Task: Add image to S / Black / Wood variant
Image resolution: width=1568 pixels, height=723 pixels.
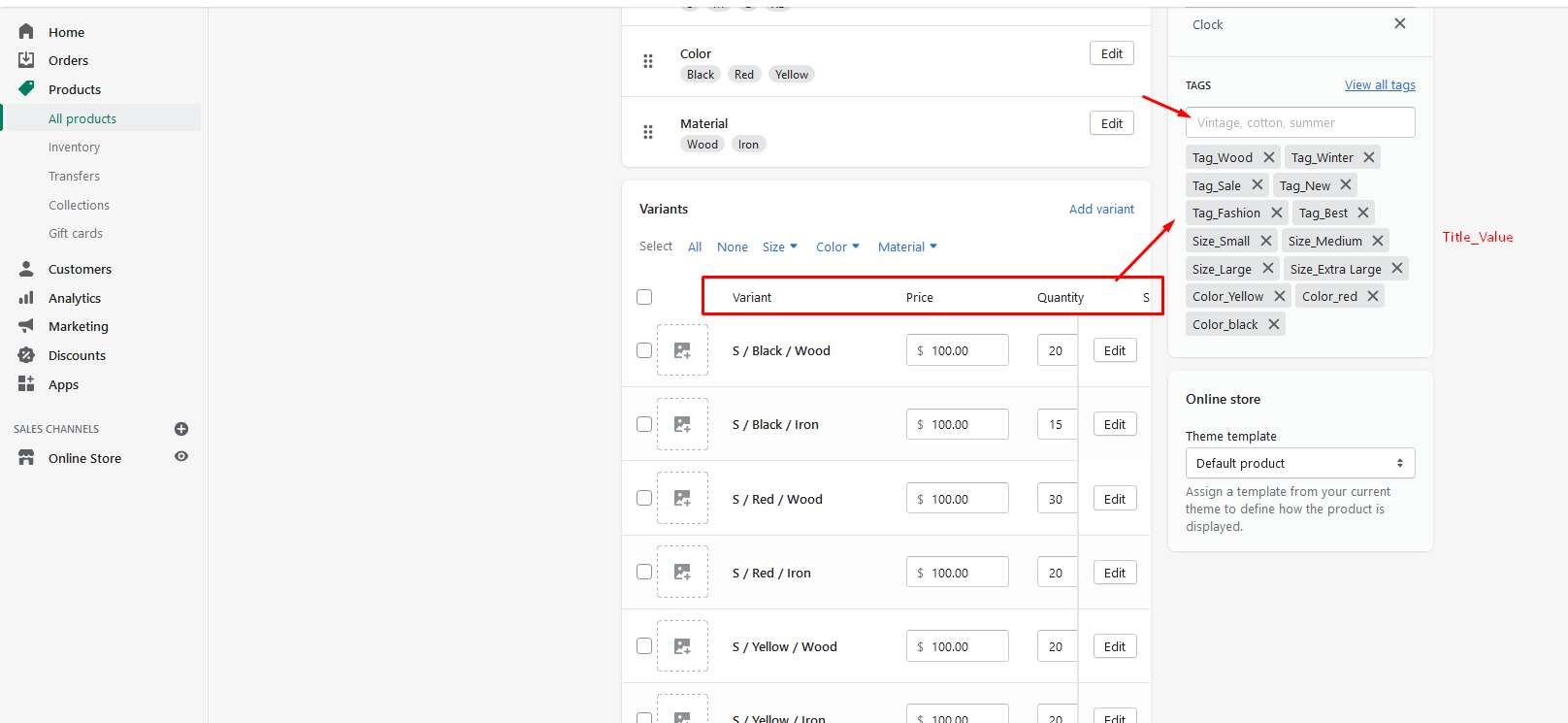Action: 682,350
